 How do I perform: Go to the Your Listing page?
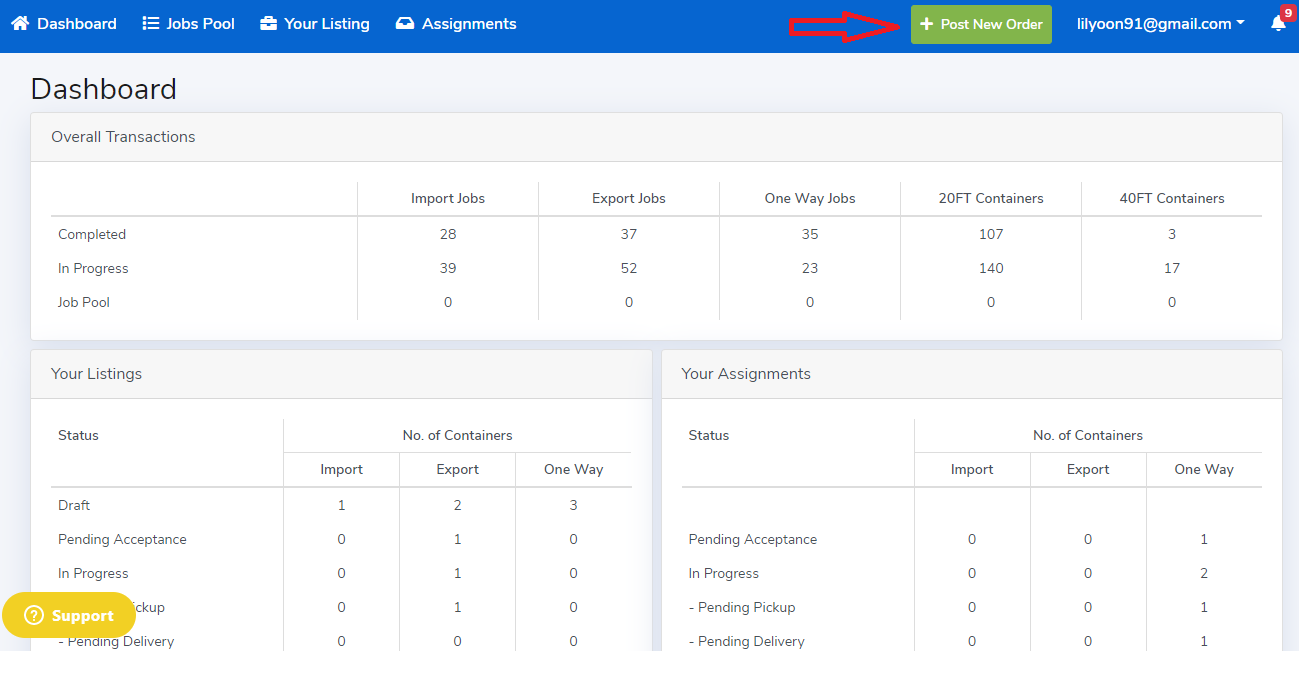point(326,23)
